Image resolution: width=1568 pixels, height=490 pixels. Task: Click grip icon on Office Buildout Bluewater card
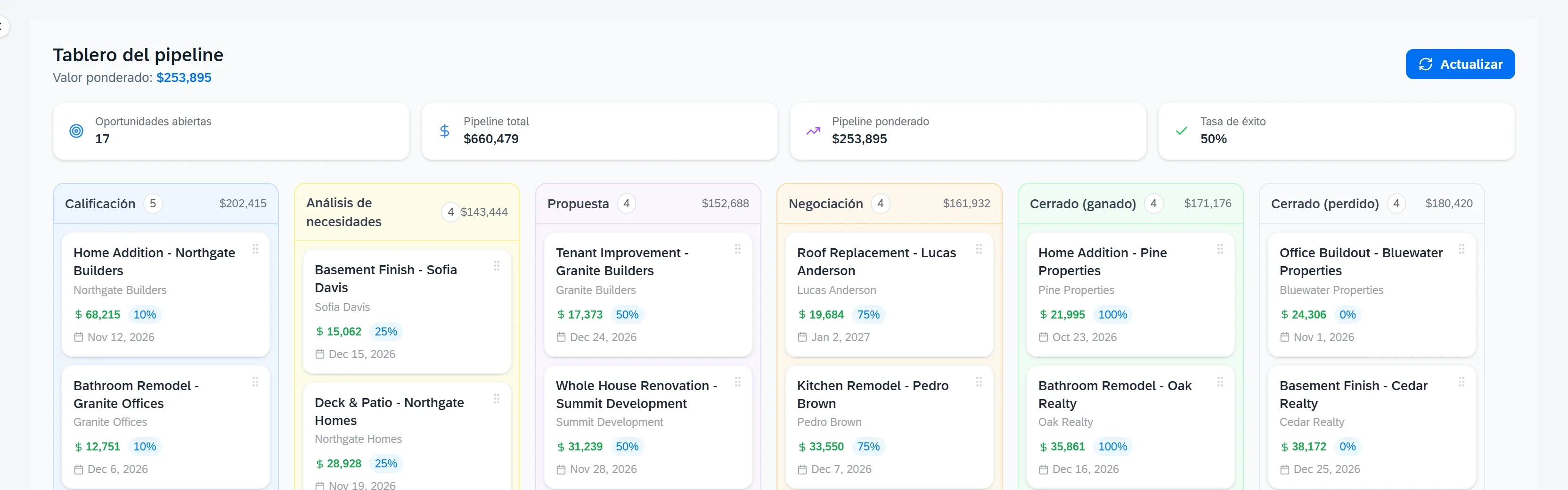1461,249
